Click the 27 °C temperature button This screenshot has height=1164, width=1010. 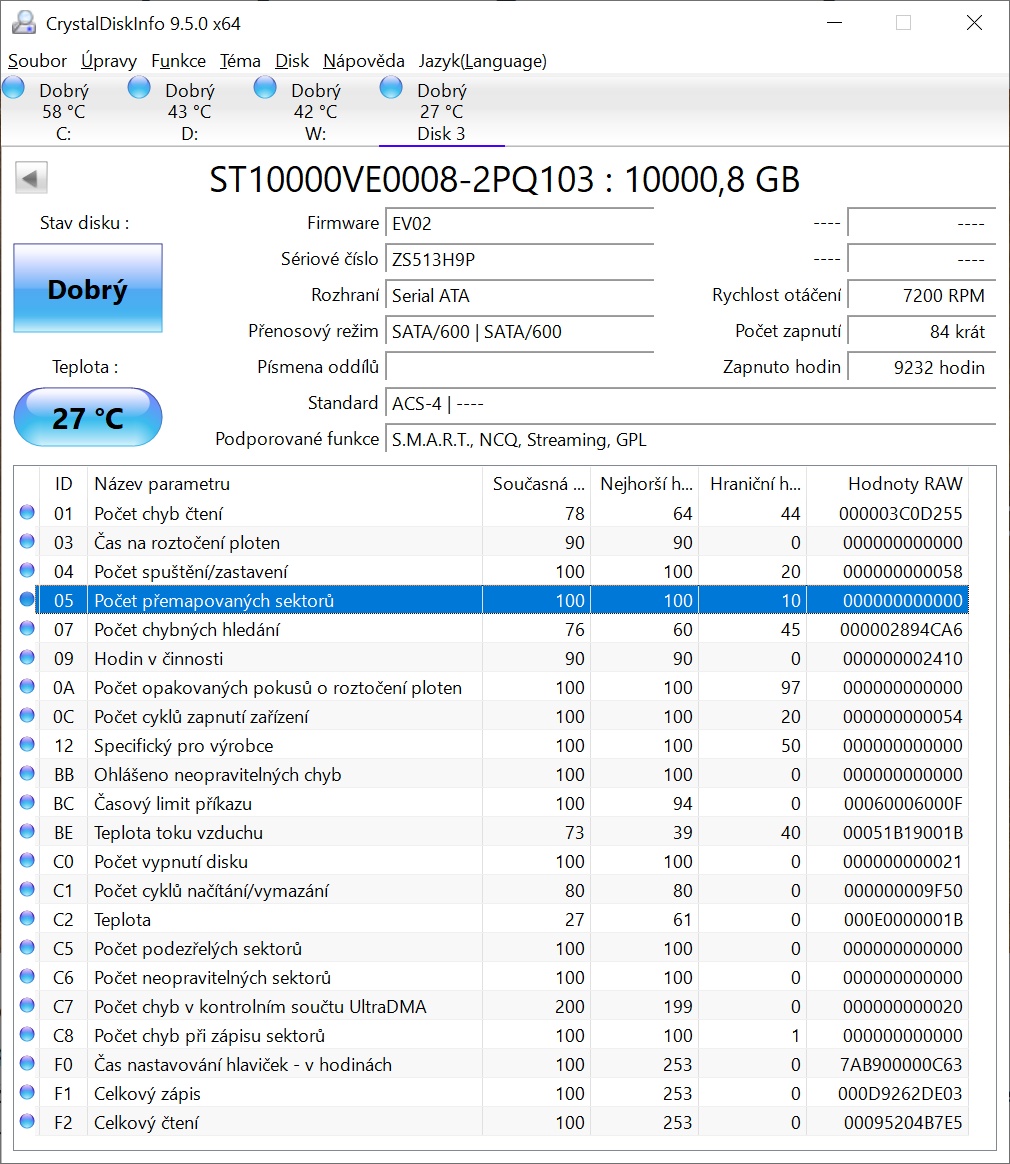88,418
